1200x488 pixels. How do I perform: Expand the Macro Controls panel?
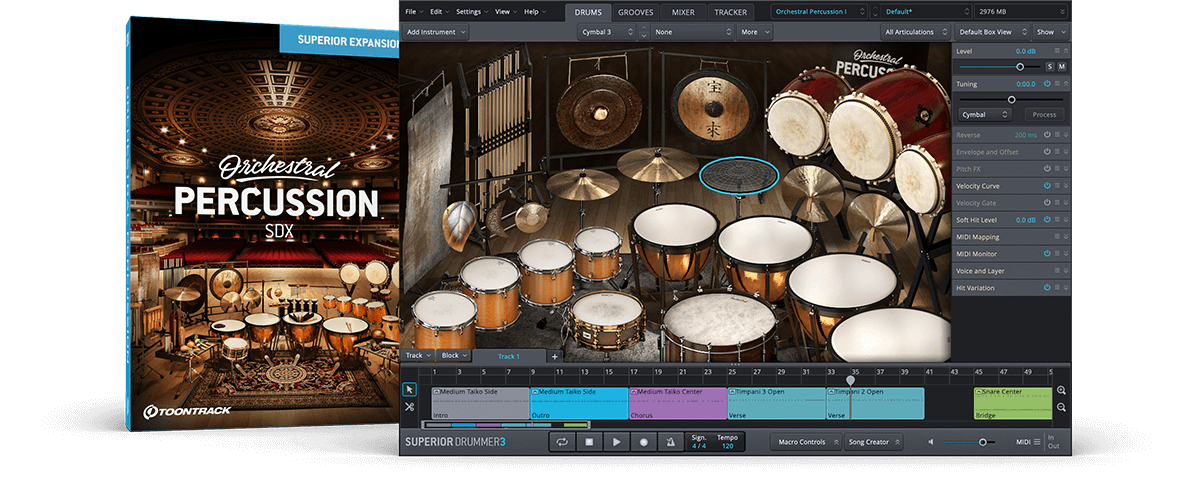(806, 442)
